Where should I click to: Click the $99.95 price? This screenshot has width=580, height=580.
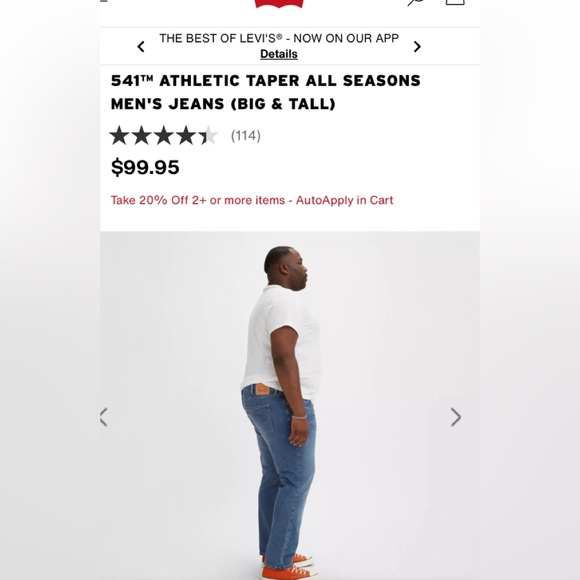145,167
